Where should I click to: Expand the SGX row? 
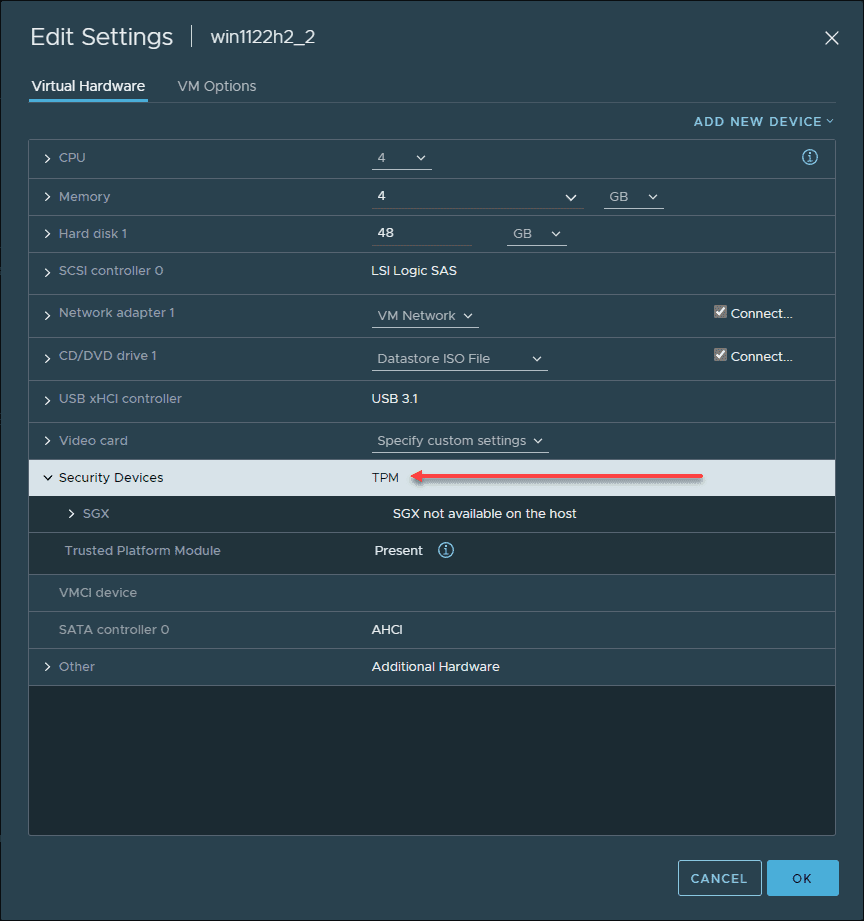tap(72, 514)
